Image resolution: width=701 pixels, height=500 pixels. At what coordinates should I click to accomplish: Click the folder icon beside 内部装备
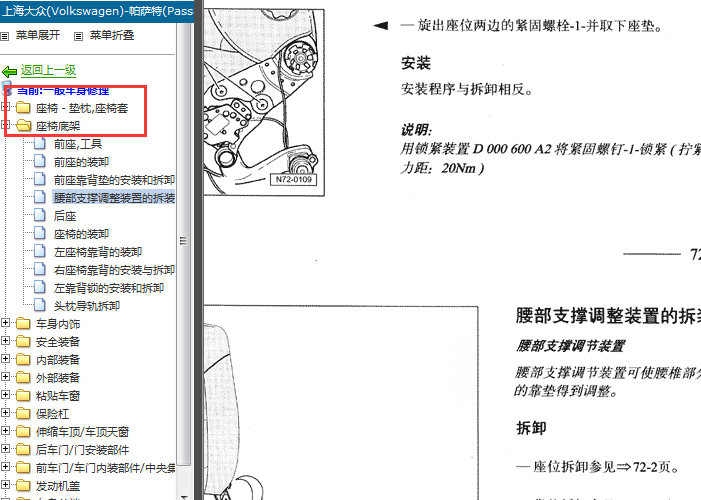(x=23, y=359)
